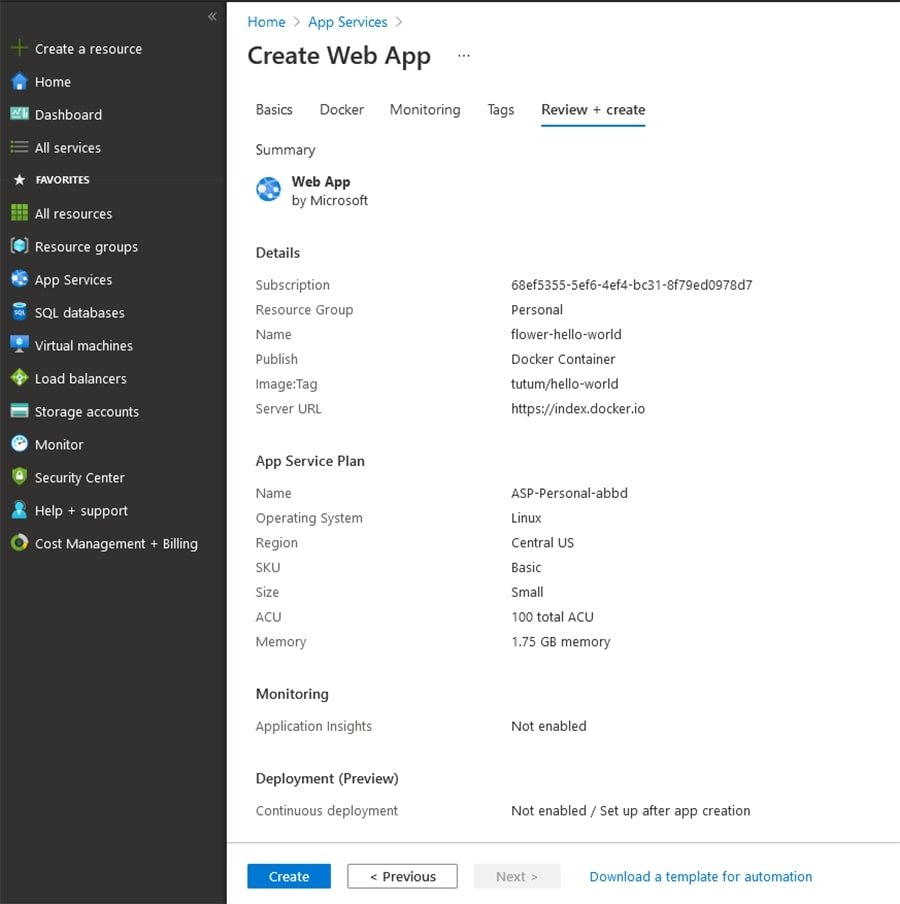The width and height of the screenshot is (900, 904).
Task: Click the Create a resource plus icon
Action: click(18, 49)
